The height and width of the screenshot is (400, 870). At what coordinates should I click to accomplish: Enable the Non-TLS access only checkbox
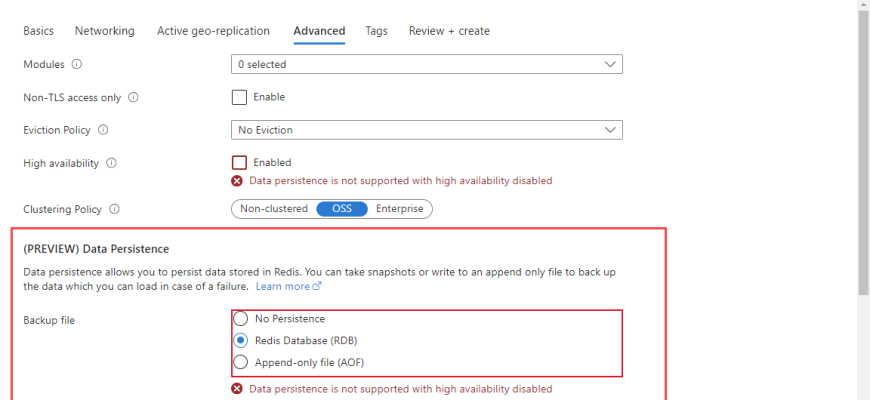[x=239, y=97]
